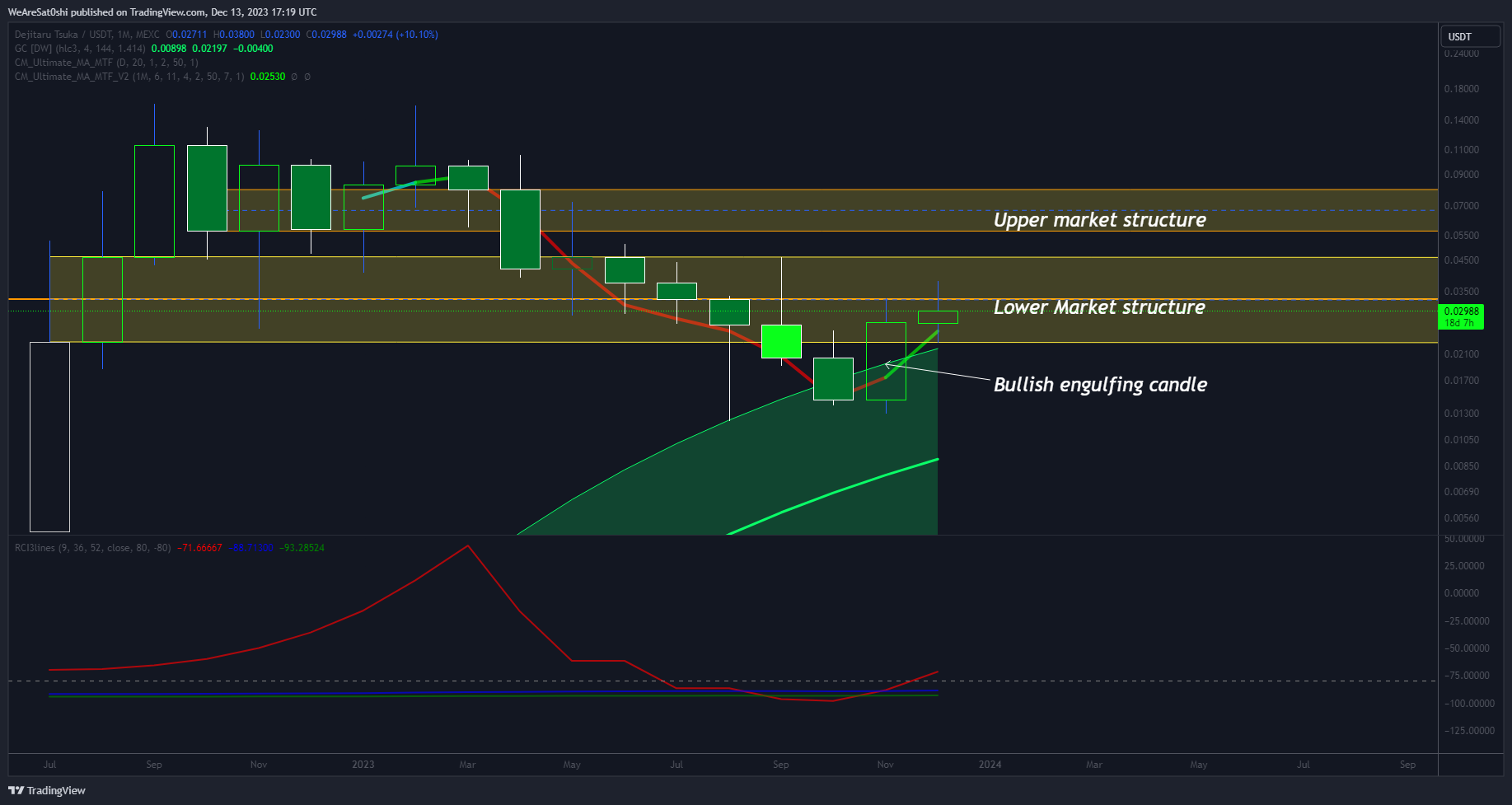Screen dimensions: 1512x805
Task: Click the high value H0.03800
Action: [x=233, y=35]
